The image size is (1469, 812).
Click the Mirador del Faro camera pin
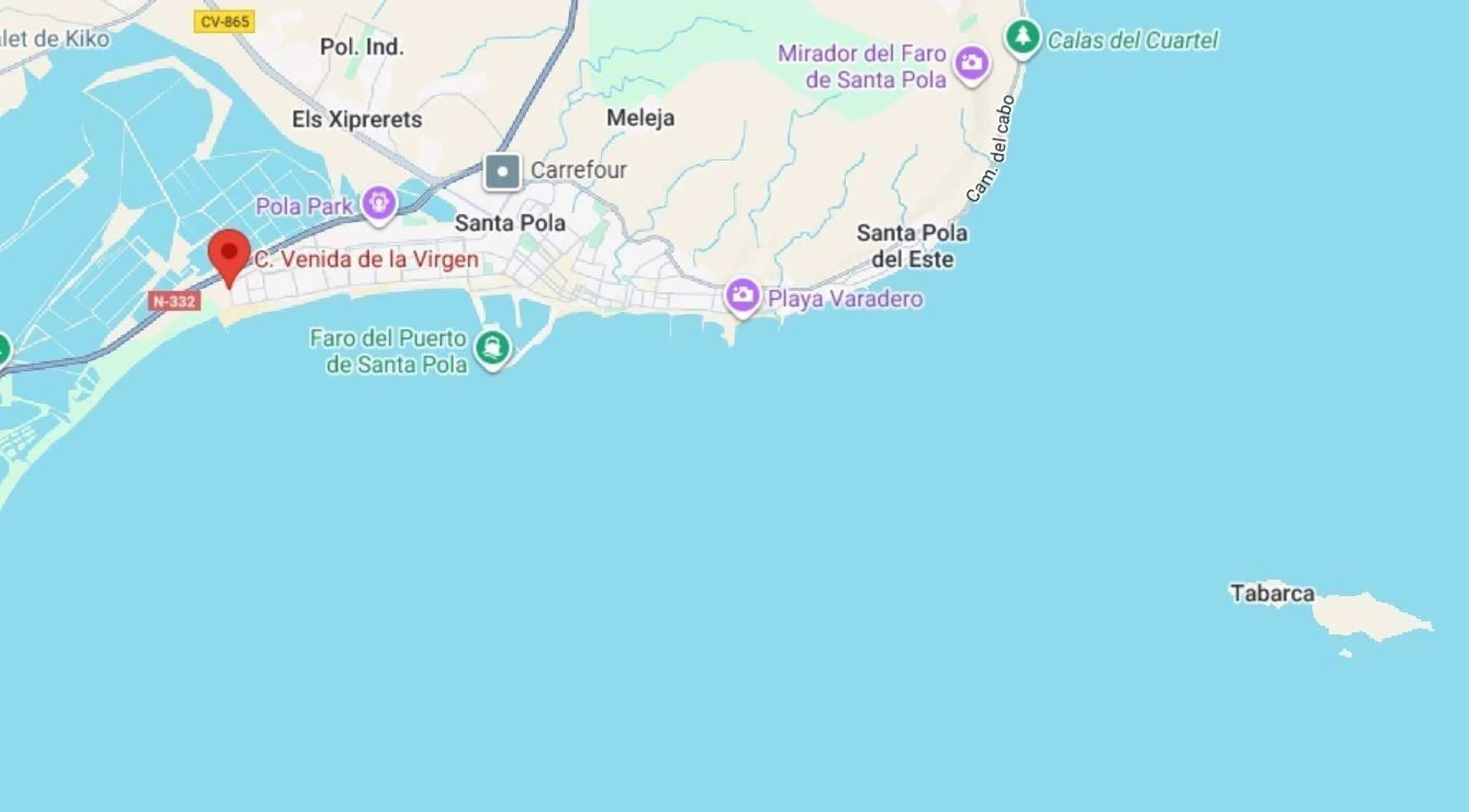pyautogui.click(x=972, y=65)
